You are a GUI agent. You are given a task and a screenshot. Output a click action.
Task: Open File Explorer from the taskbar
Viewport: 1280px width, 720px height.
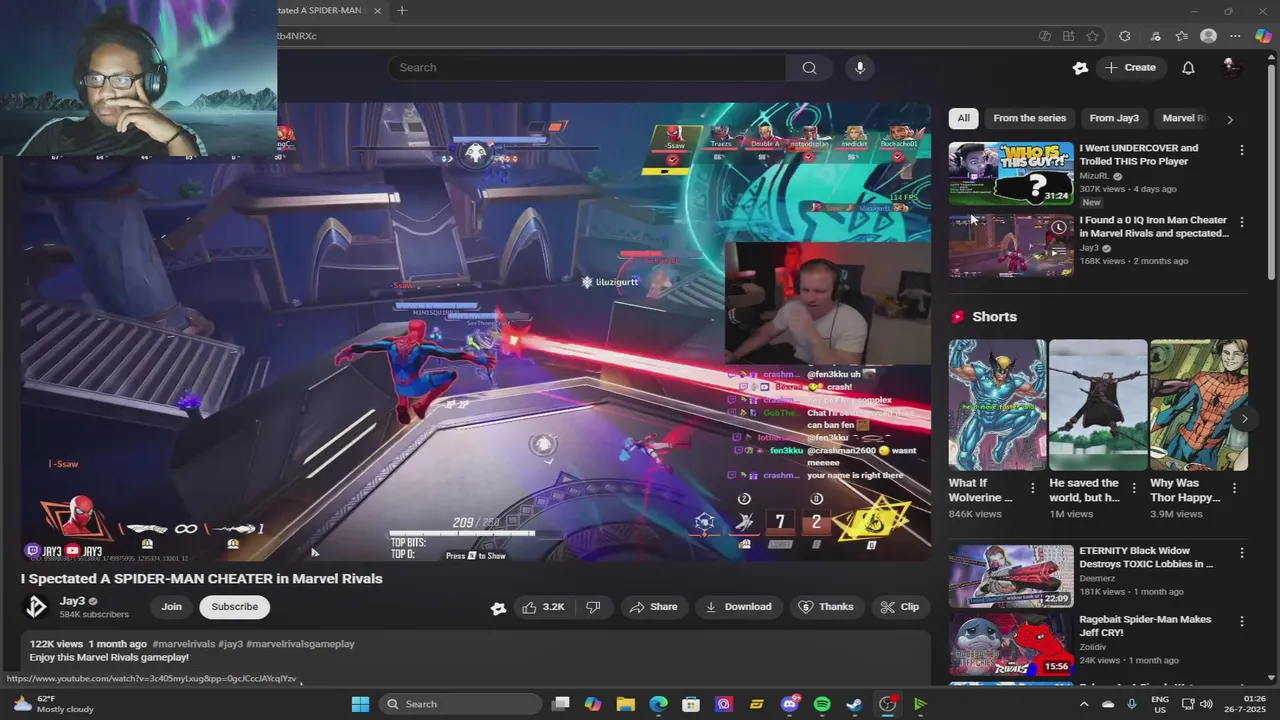625,704
